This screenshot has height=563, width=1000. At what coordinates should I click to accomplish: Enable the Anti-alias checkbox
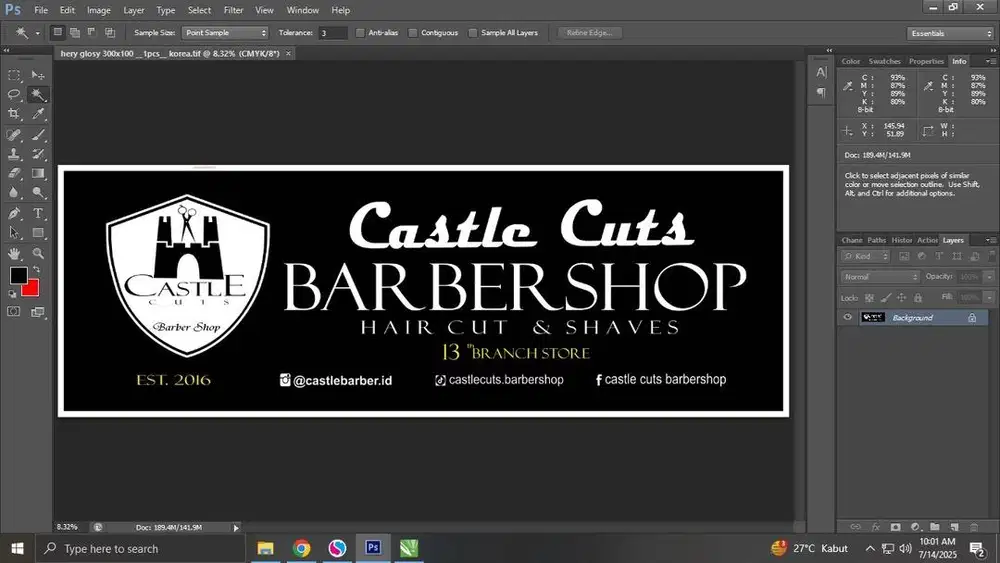(360, 33)
